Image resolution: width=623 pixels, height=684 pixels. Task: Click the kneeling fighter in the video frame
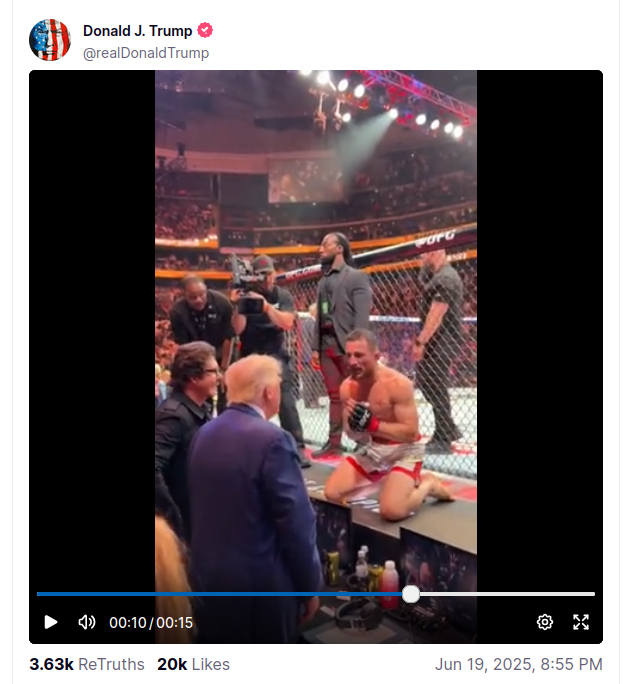pos(384,428)
